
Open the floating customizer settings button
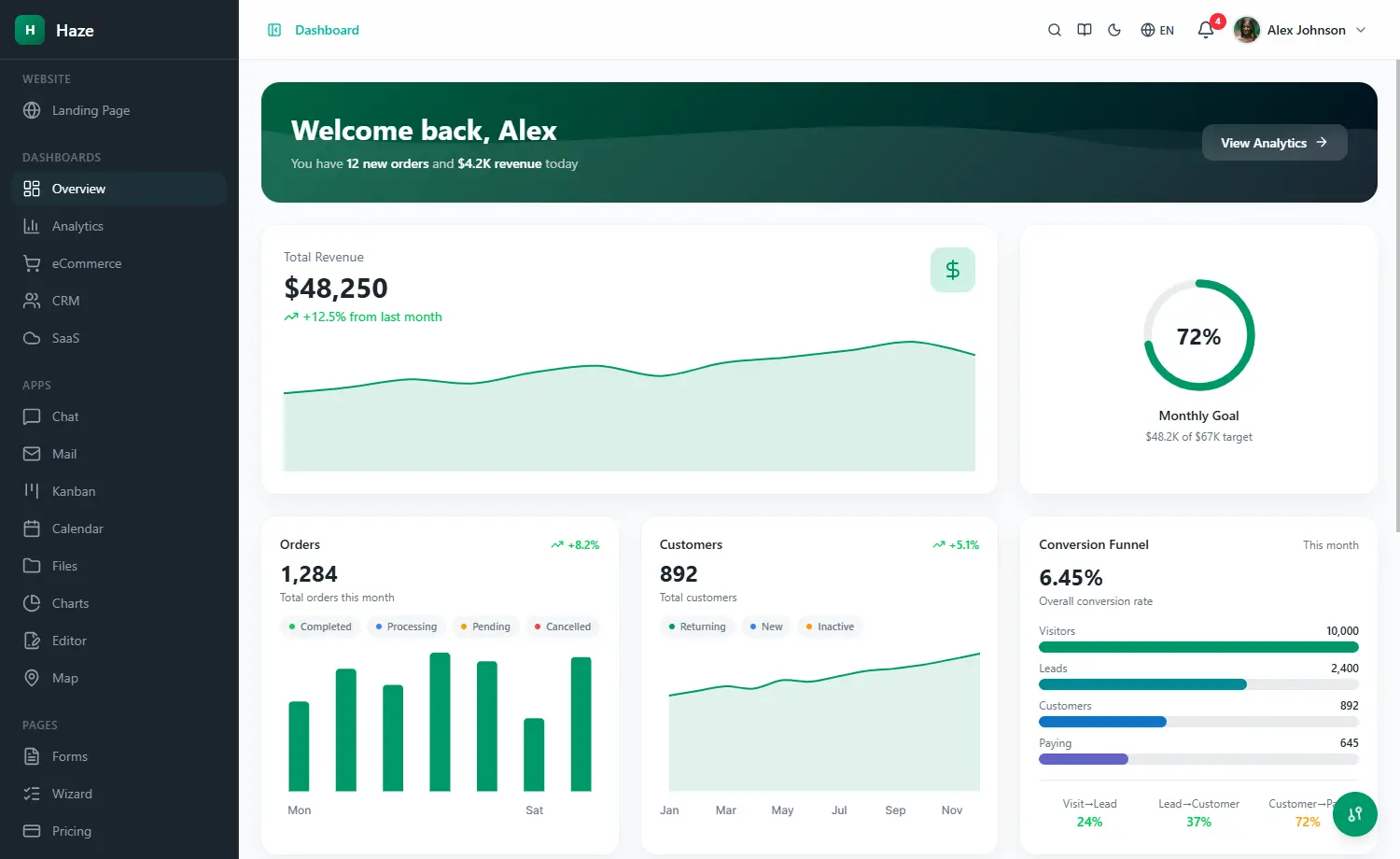click(x=1355, y=814)
